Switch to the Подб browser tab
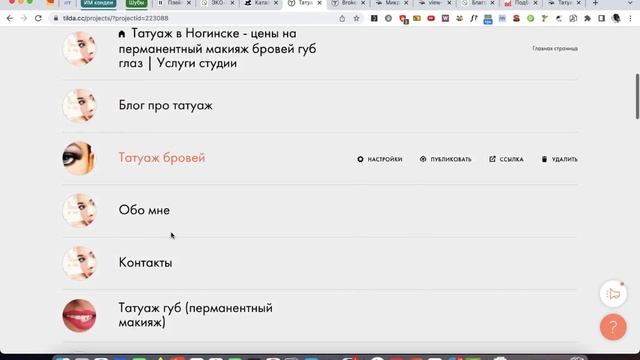640x360 pixels. [521, 3]
